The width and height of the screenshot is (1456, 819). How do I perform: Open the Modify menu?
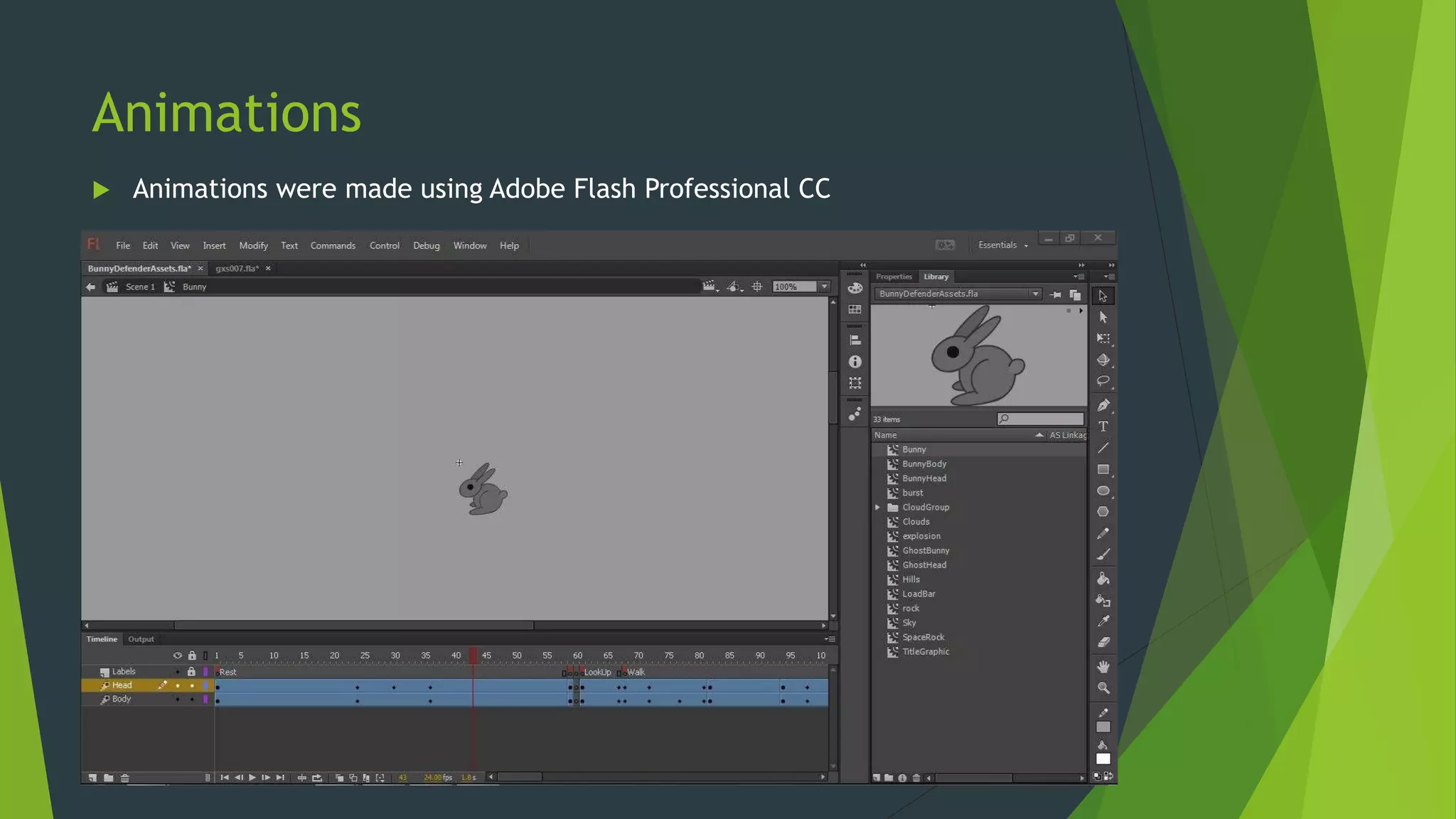pos(253,245)
